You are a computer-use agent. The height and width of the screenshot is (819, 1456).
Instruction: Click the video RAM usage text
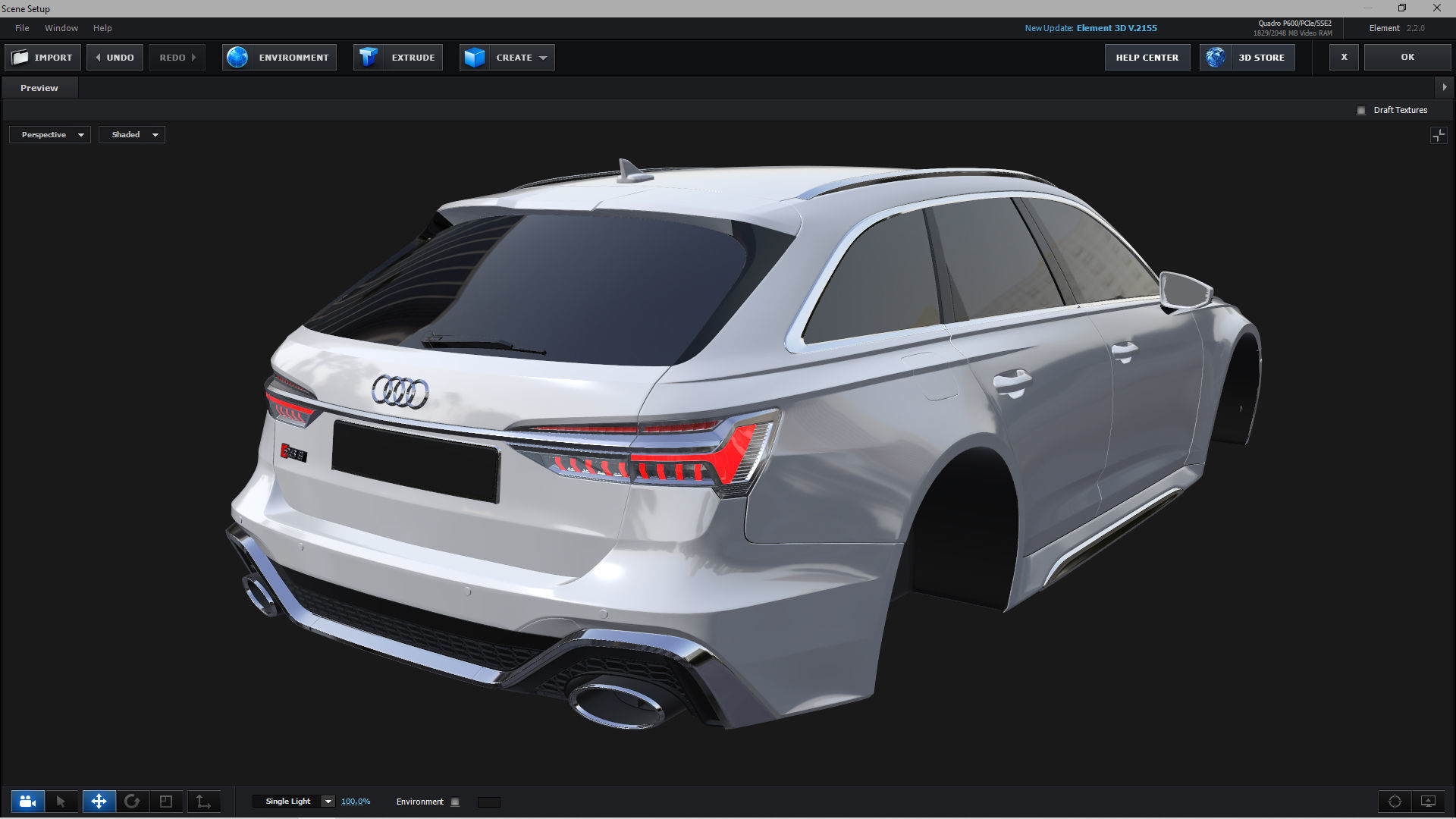(1292, 33)
